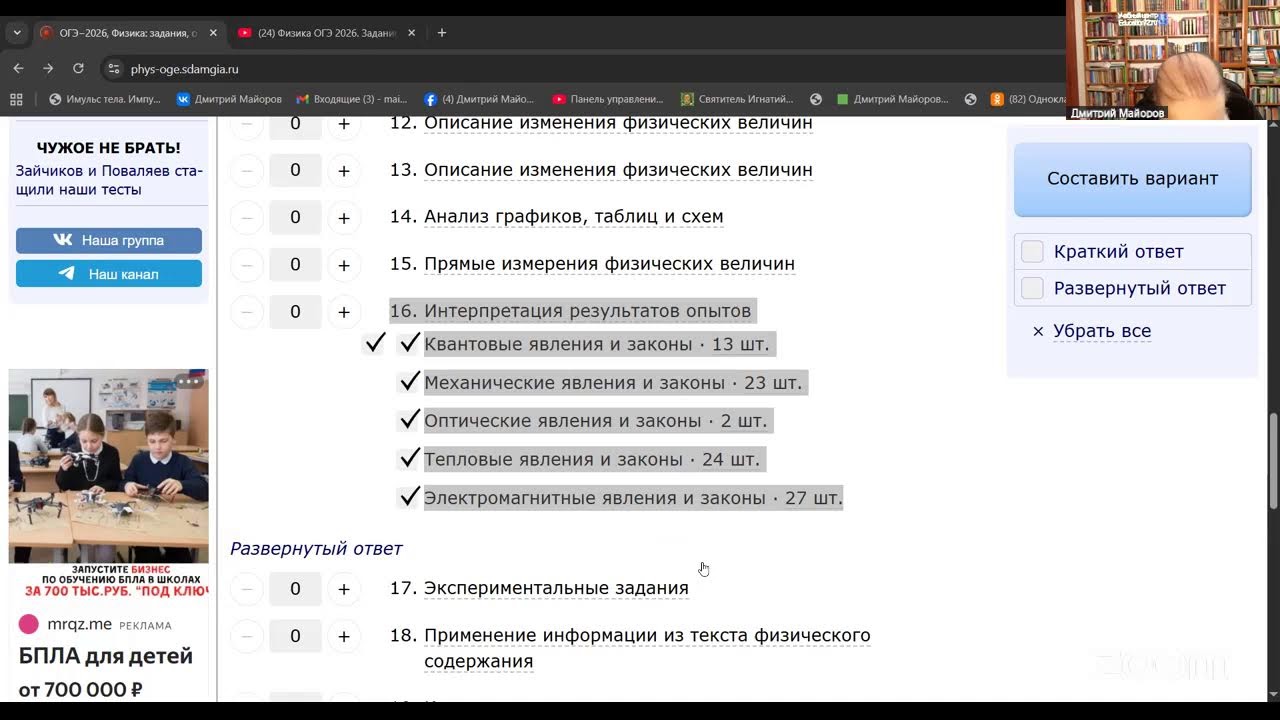Screen dimensions: 1280x720
Task: Decrease count for task 16
Action: pos(247,312)
